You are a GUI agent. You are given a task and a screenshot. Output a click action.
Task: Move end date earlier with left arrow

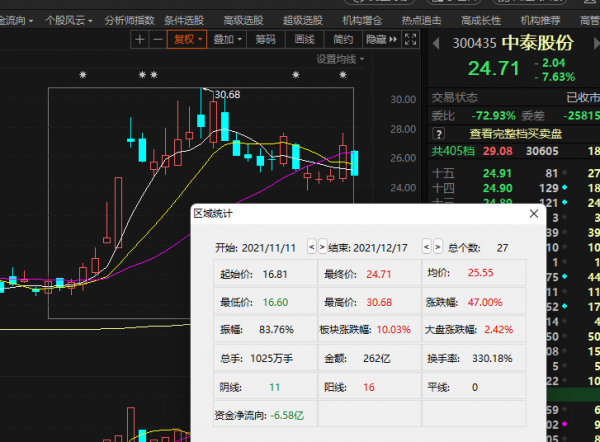pos(427,247)
